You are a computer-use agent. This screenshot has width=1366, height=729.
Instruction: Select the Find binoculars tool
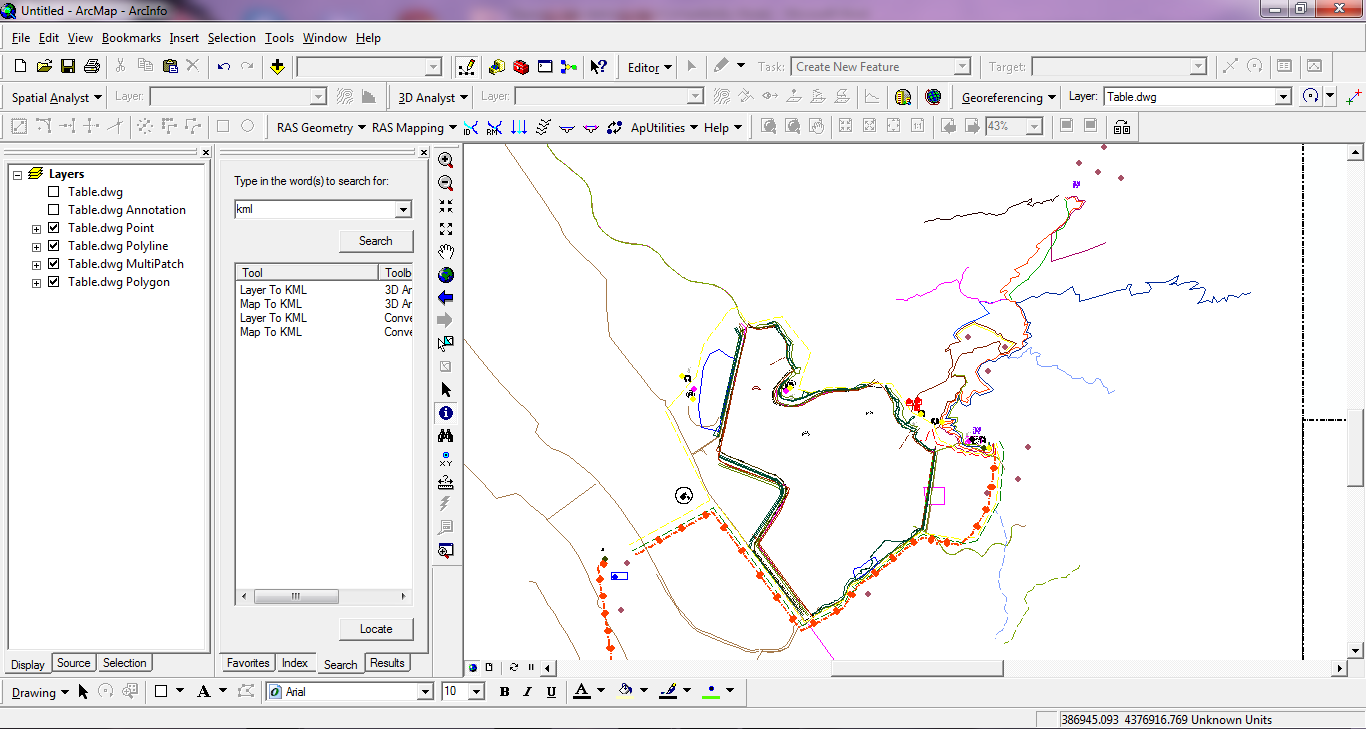[x=446, y=436]
